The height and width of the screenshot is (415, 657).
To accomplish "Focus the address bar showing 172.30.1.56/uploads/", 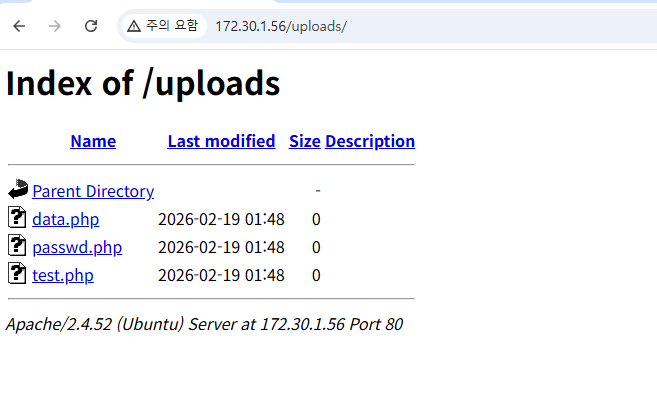I will 400,26.
